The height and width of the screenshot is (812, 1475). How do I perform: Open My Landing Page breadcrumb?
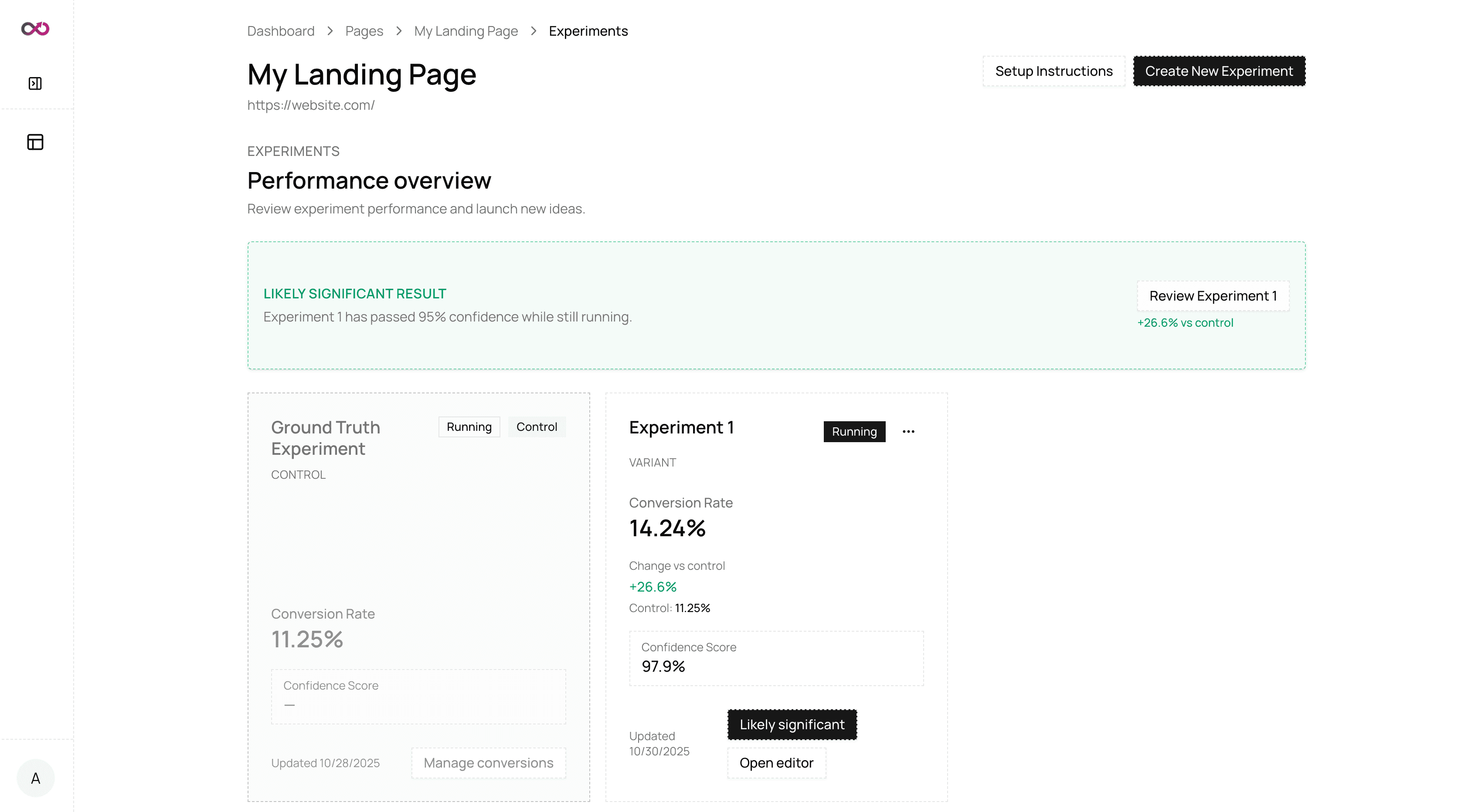[x=466, y=31]
